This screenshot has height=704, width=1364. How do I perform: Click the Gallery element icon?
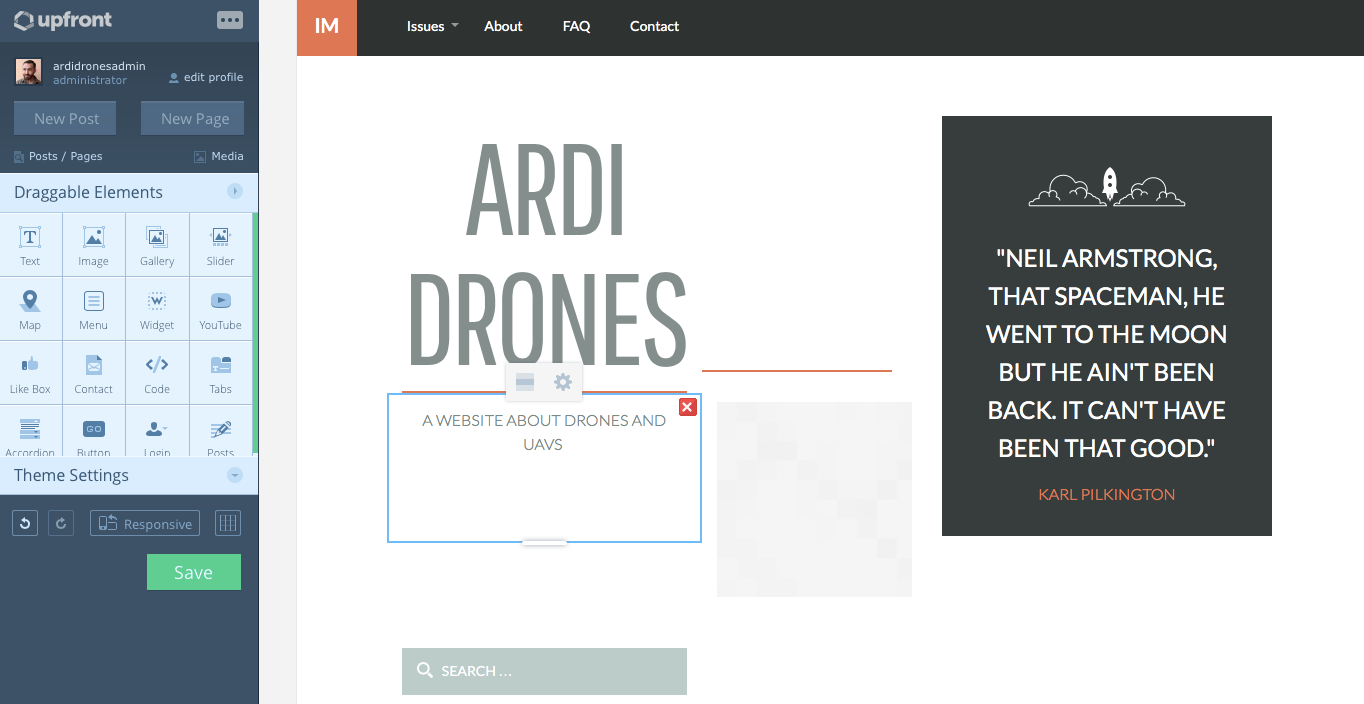click(156, 244)
